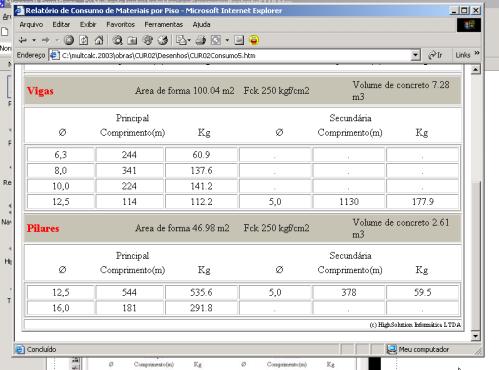Click the Windows flag logo throbber
Screen dimensions: 499x370
click(x=469, y=25)
